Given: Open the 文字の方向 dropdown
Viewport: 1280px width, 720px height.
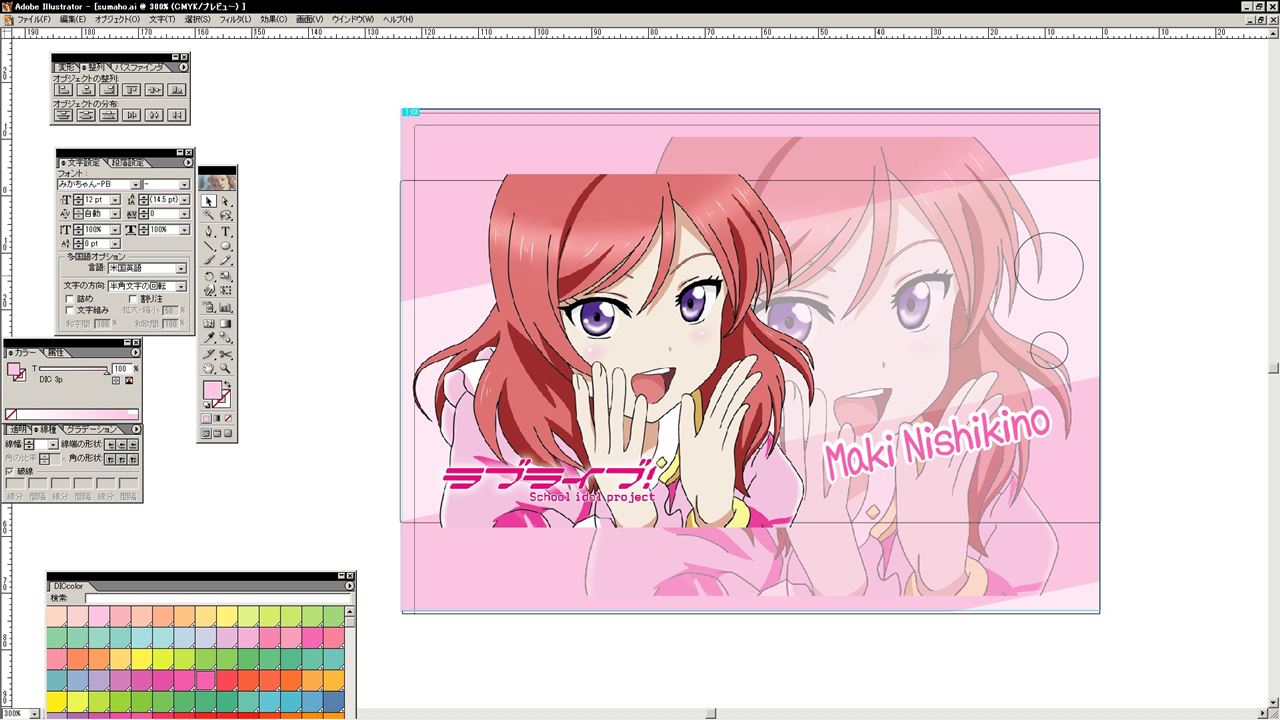Looking at the screenshot, I should pos(181,286).
